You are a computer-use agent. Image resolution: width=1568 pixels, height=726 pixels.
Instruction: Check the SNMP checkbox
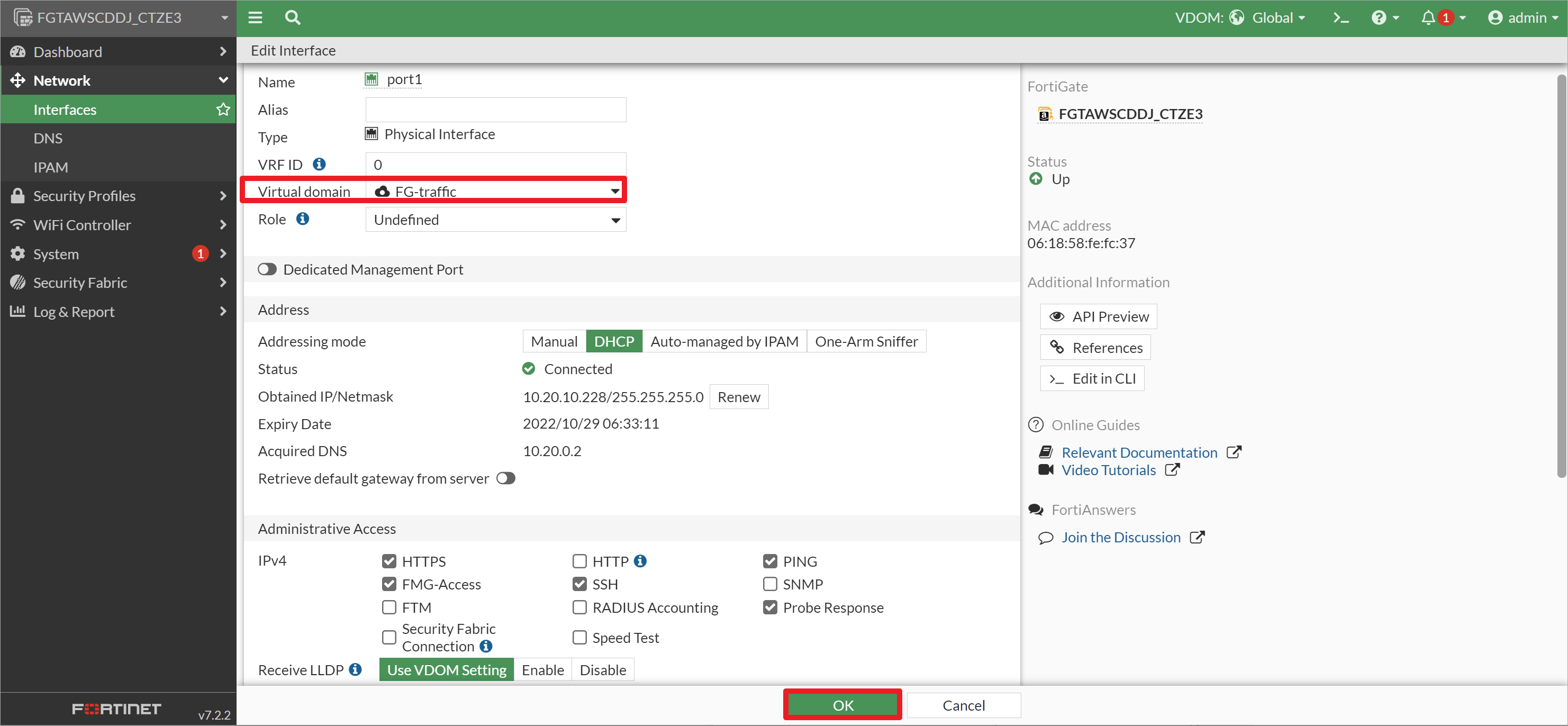[770, 584]
